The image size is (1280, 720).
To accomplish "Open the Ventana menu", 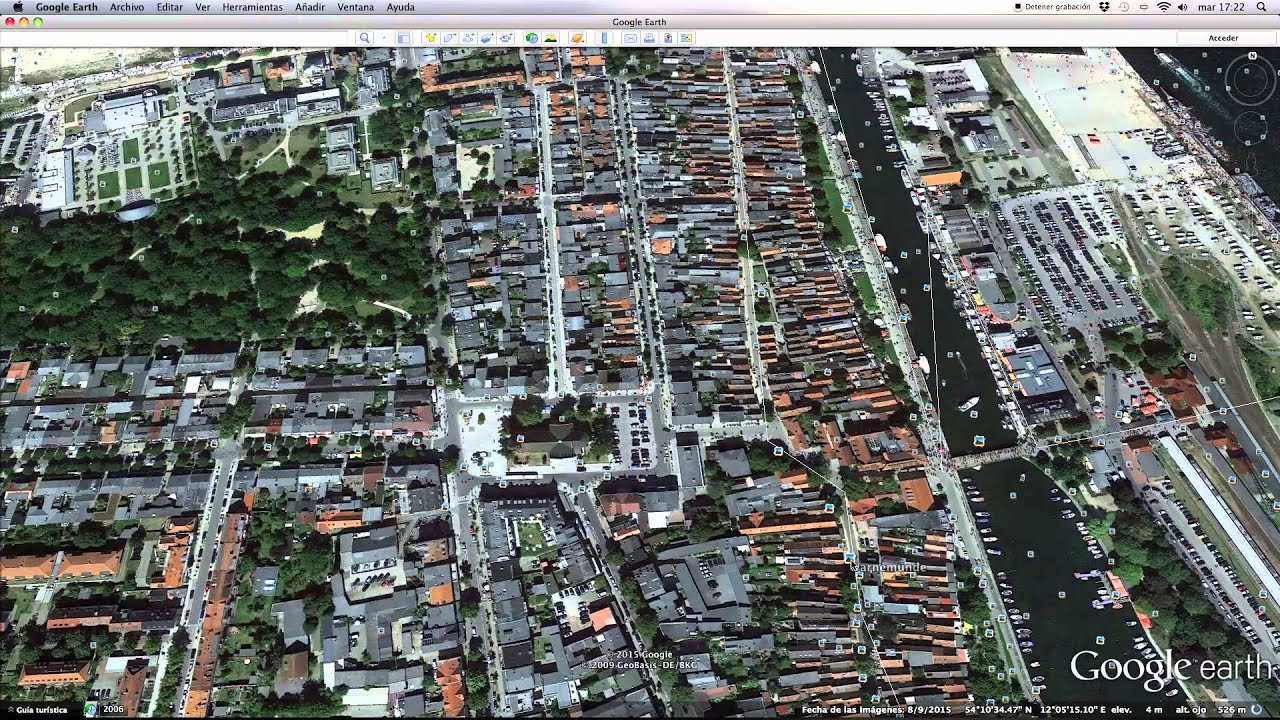I will coord(356,7).
